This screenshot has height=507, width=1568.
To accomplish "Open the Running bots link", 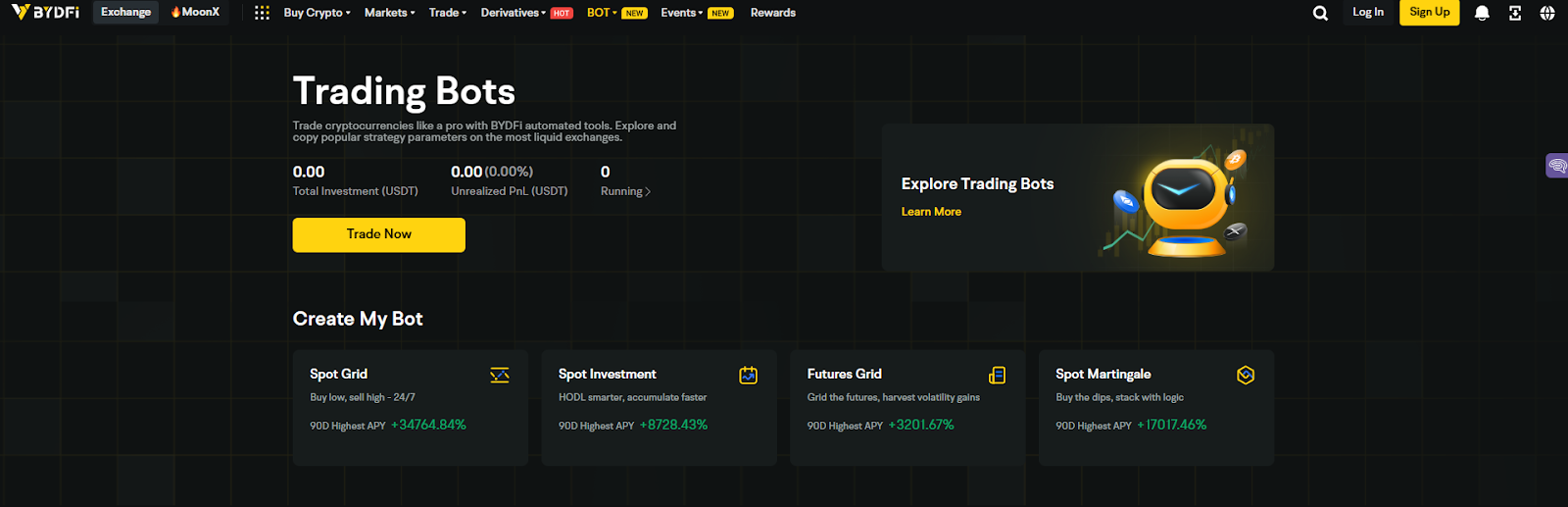I will 625,191.
